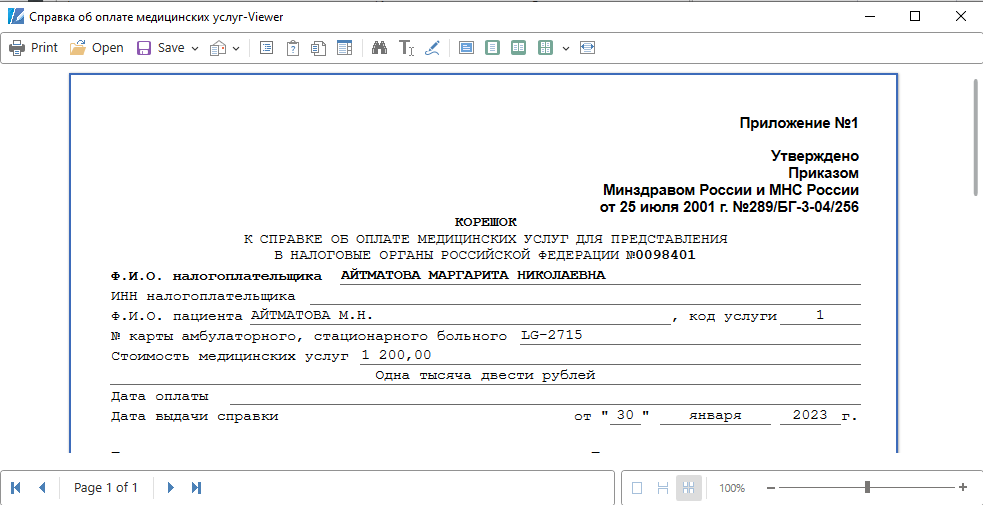Click the signature pen icon
The height and width of the screenshot is (505, 983).
[x=432, y=48]
